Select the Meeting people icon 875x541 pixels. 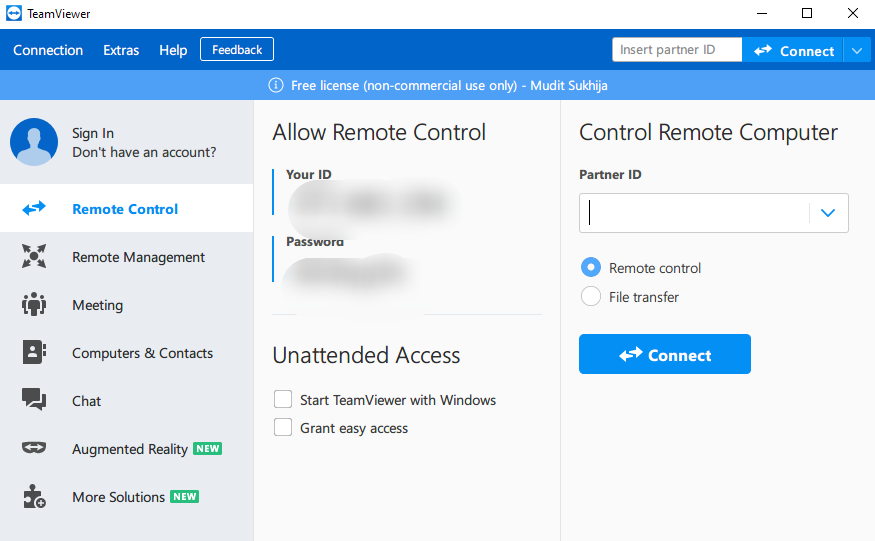point(34,305)
